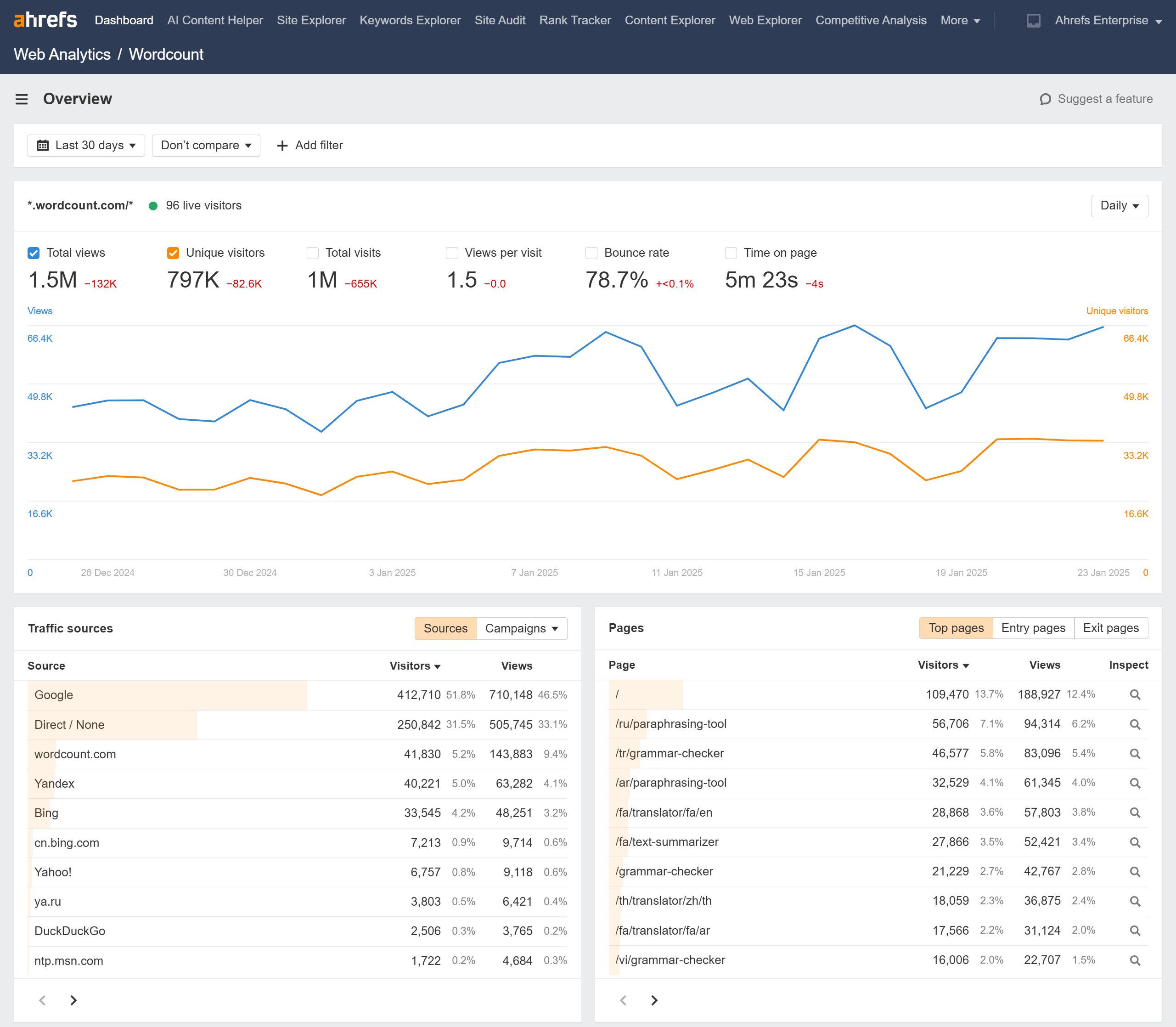The image size is (1176, 1027).
Task: Go to next page of Traffic sources with right chevron
Action: coord(73,999)
